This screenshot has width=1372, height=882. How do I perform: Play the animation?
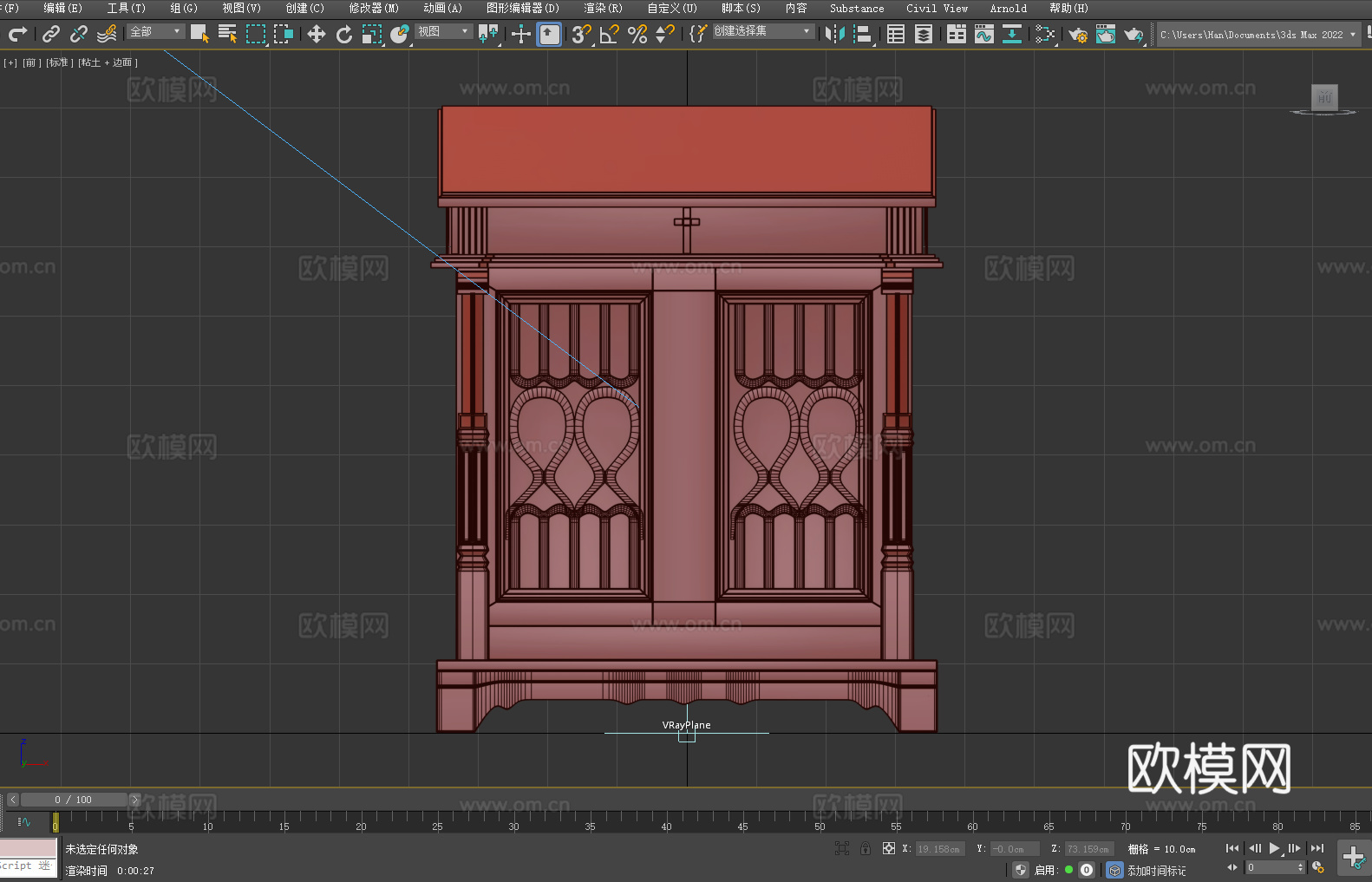[x=1275, y=848]
